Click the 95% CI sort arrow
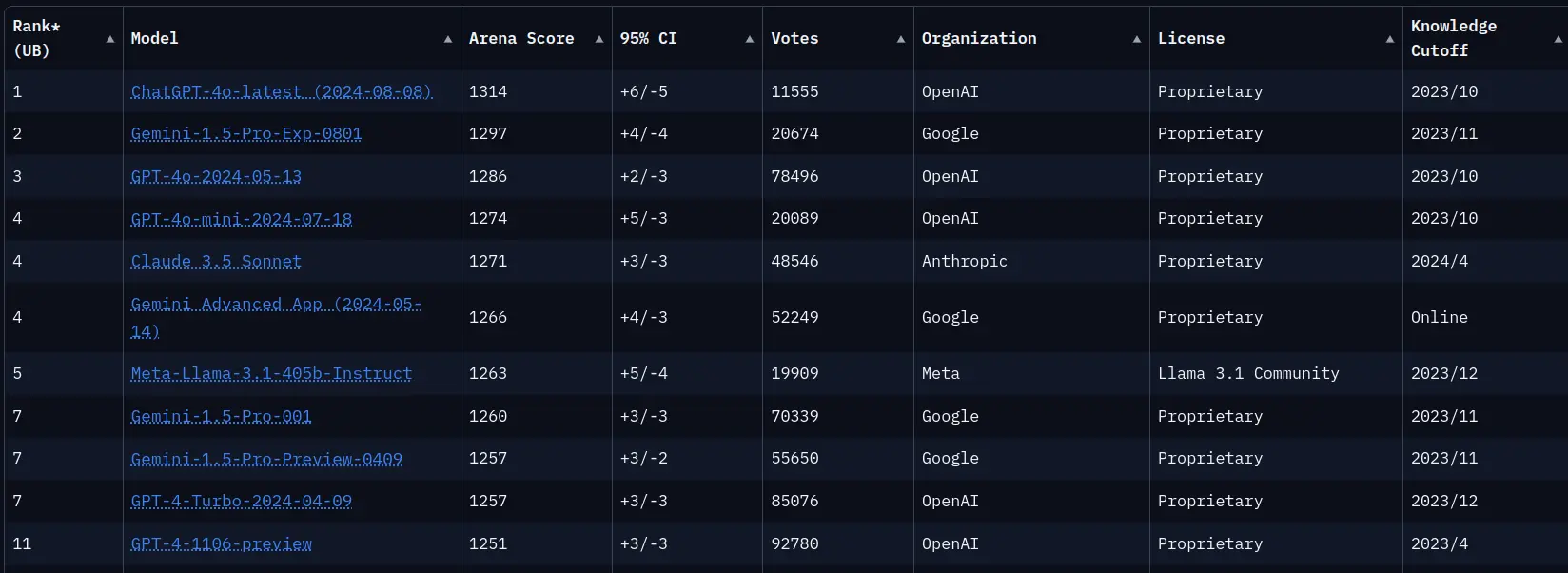Viewport: 1568px width, 573px height. click(750, 39)
